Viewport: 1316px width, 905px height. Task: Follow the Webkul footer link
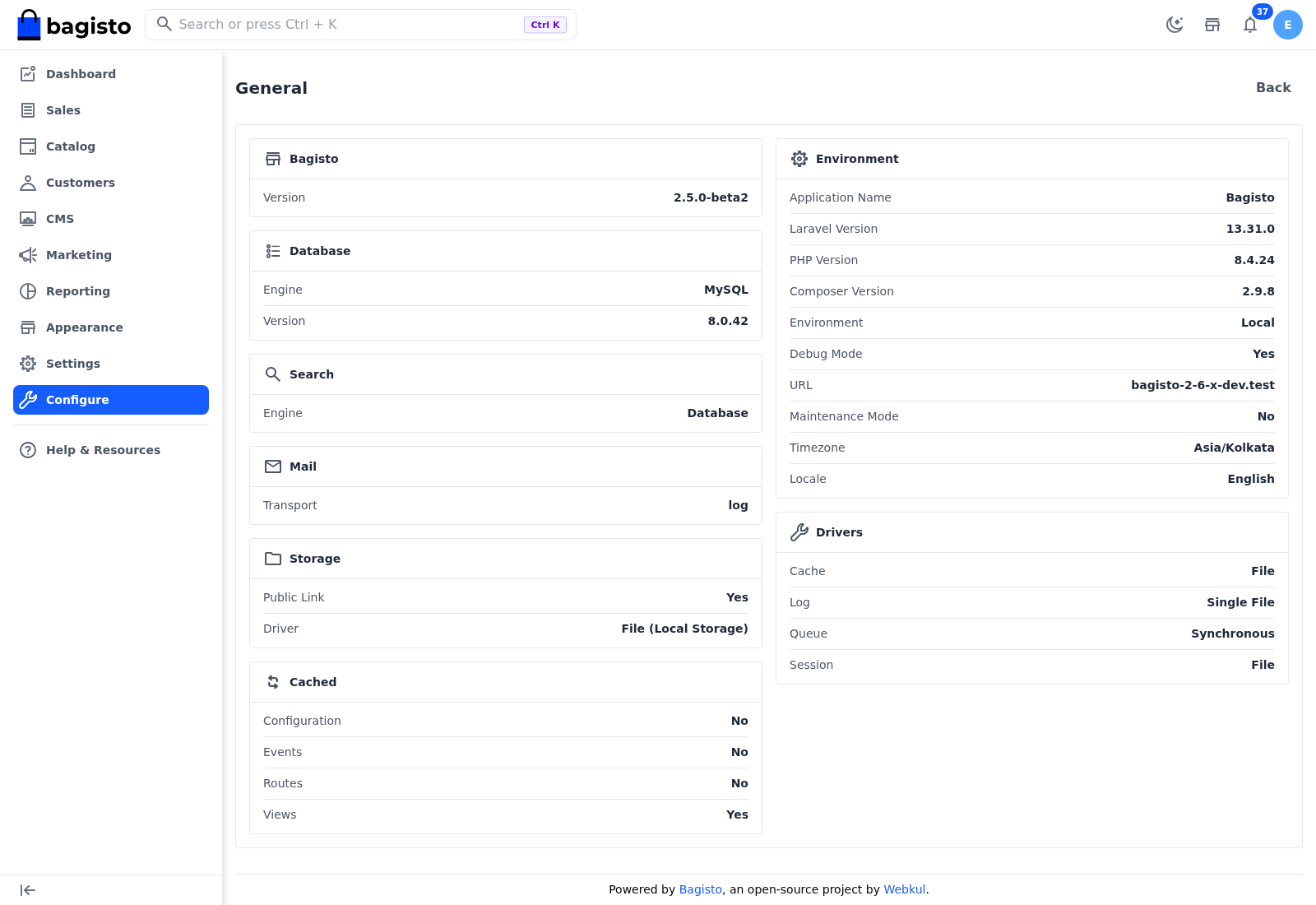pos(905,889)
